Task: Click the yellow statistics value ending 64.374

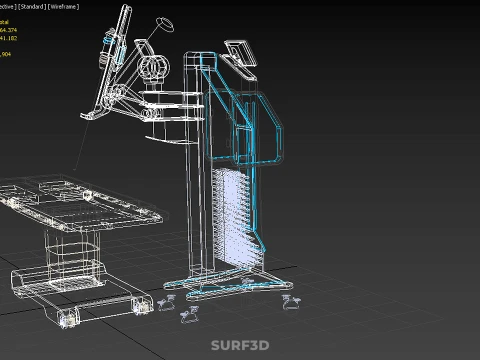Action: point(8,30)
